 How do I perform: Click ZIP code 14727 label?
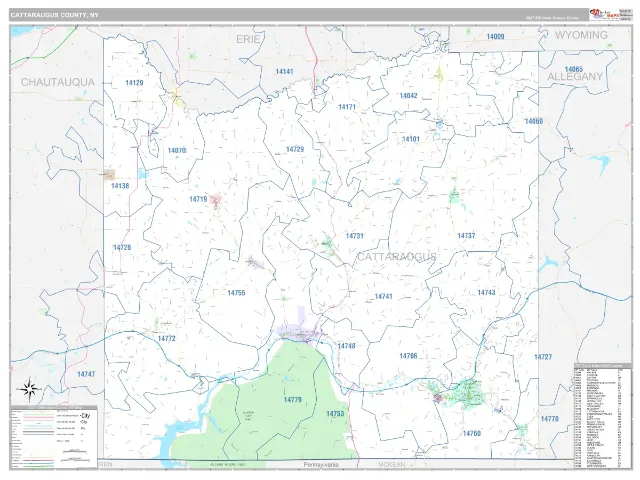[543, 357]
